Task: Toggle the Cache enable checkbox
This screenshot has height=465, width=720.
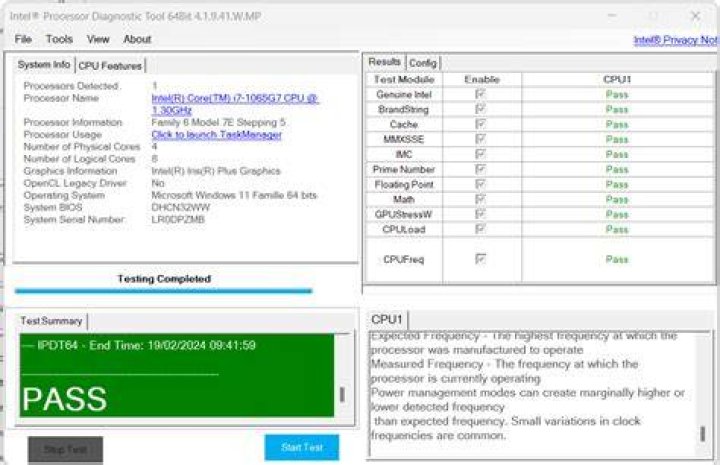Action: point(480,124)
